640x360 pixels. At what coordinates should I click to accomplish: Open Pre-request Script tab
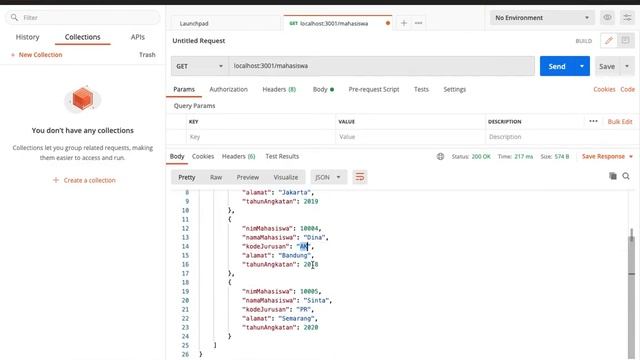pos(374,89)
